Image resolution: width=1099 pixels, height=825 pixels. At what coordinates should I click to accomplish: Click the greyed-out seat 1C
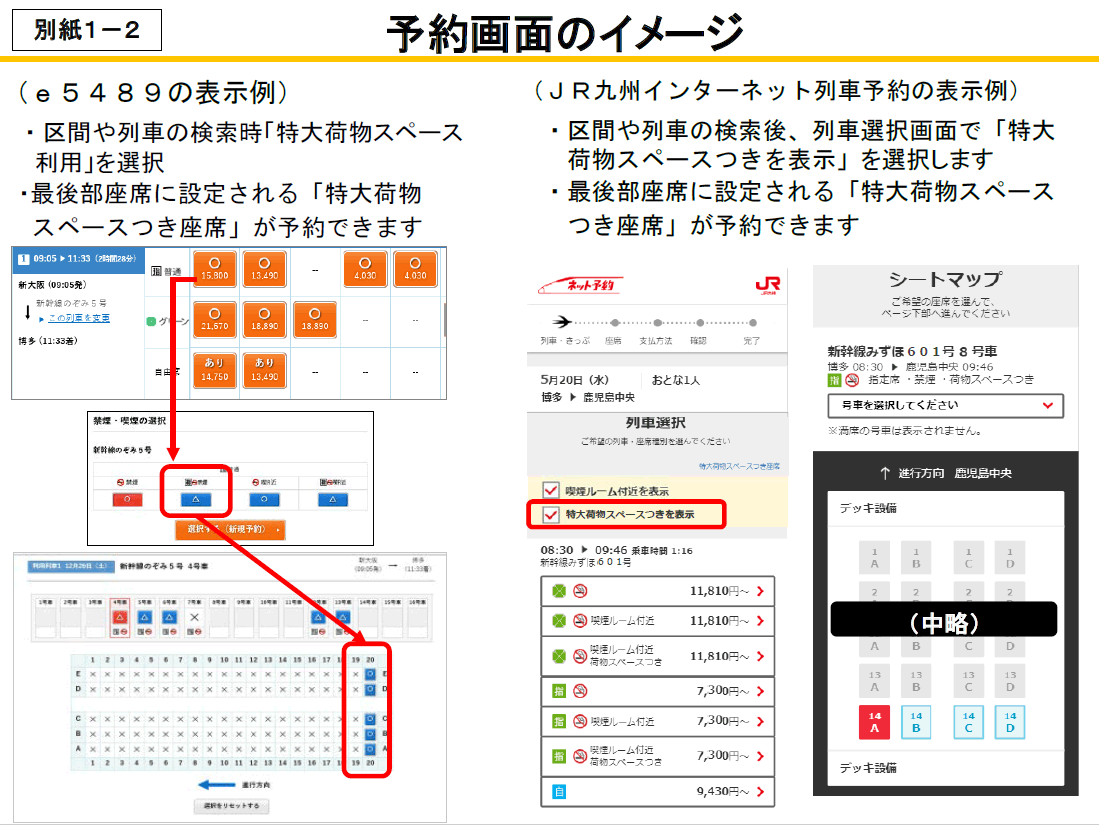968,558
